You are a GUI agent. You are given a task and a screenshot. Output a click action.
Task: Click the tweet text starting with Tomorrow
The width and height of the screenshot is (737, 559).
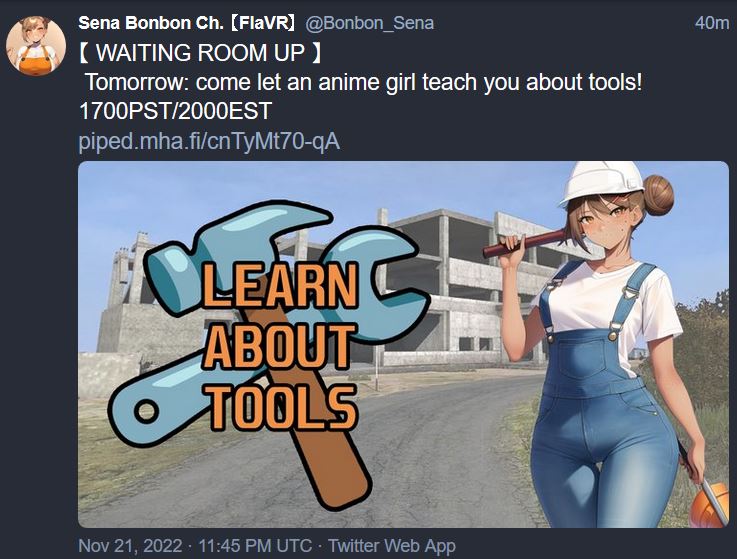[363, 82]
